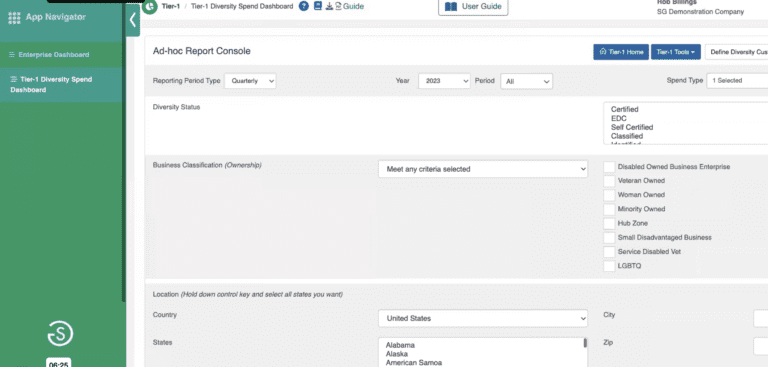Check the Minority Owned box
This screenshot has width=768, height=367.
point(609,209)
